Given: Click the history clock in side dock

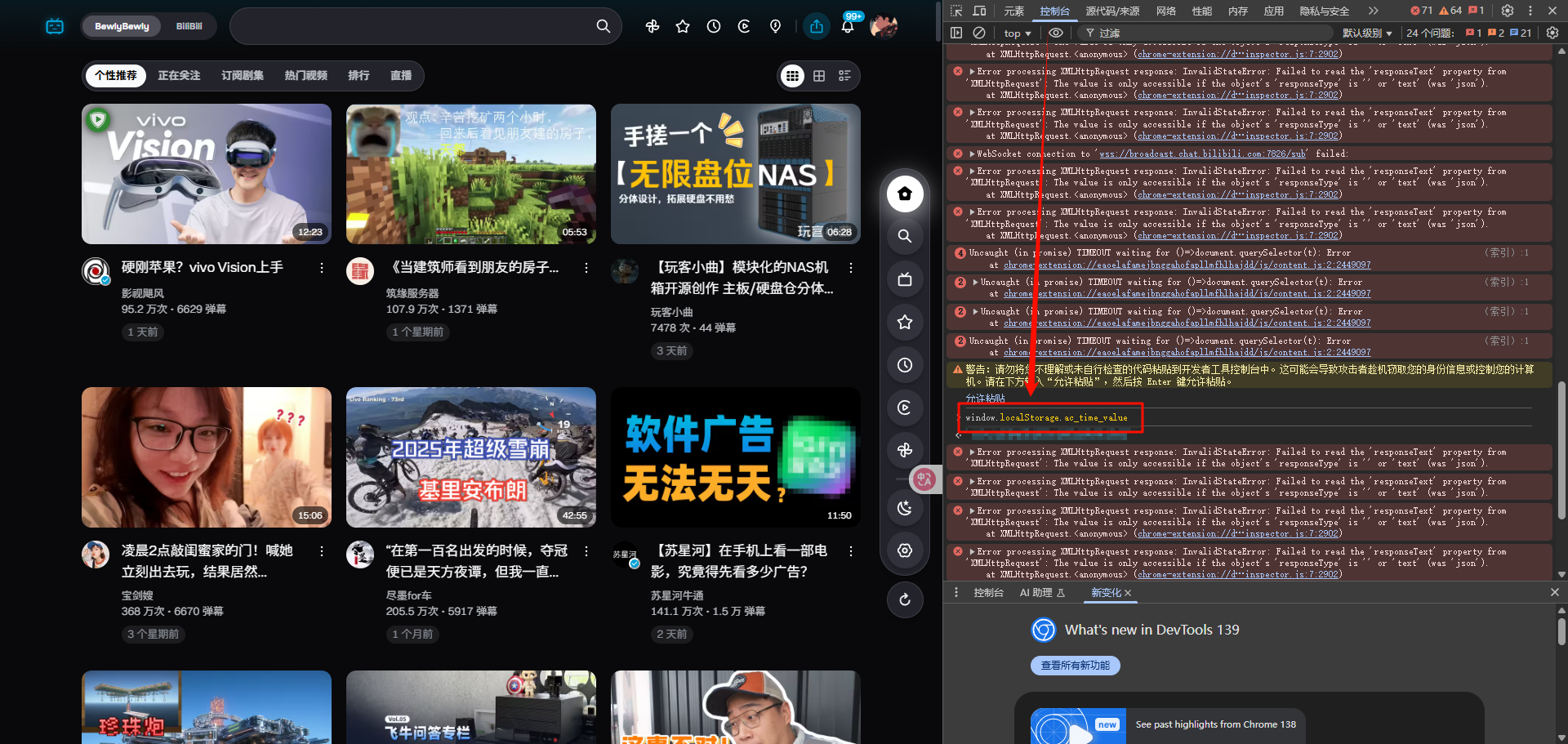Looking at the screenshot, I should tap(905, 365).
